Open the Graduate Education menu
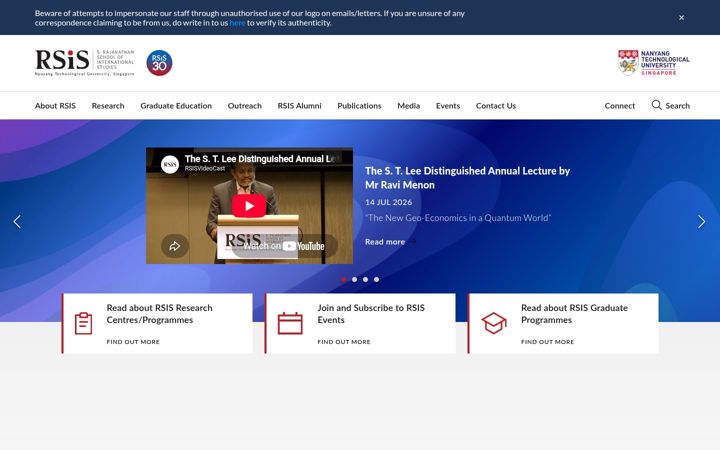This screenshot has width=720, height=450. tap(176, 106)
